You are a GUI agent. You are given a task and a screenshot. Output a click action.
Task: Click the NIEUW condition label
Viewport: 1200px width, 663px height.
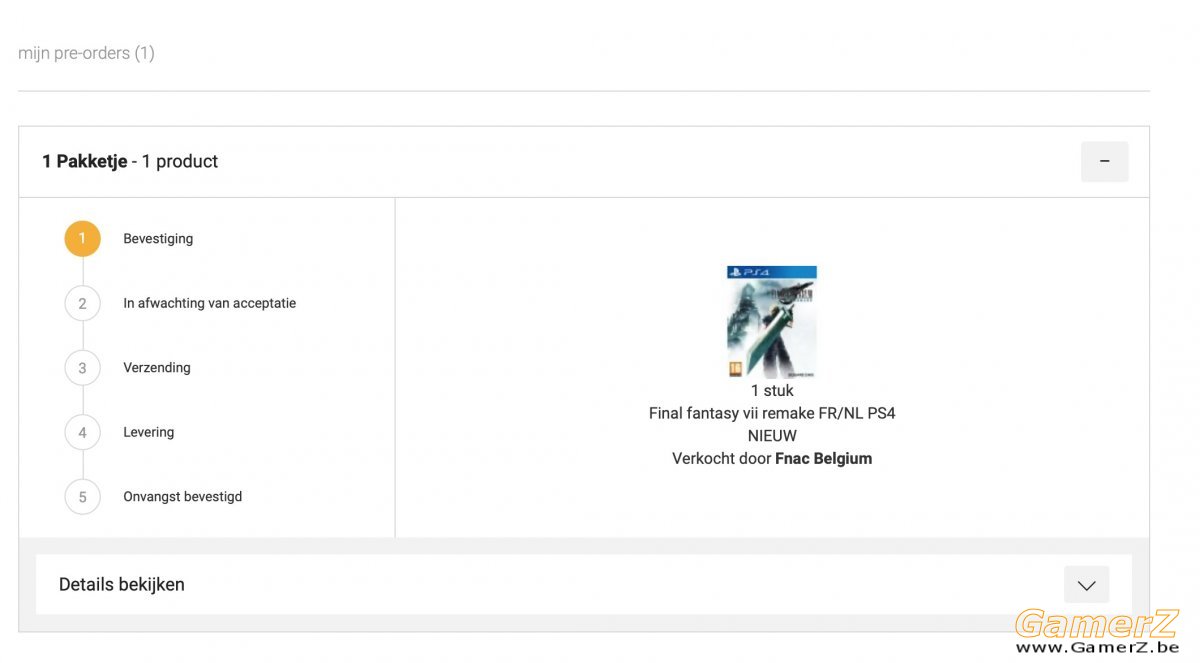(x=772, y=436)
